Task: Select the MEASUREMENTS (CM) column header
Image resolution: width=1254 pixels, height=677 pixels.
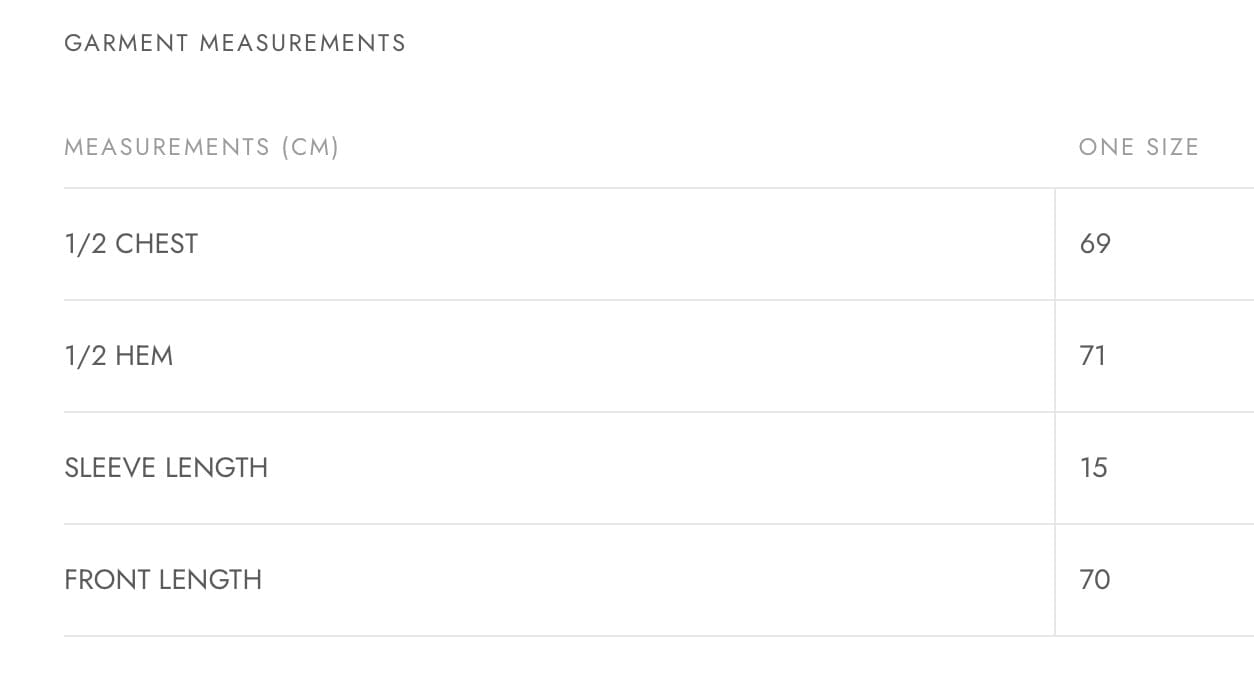Action: tap(201, 147)
